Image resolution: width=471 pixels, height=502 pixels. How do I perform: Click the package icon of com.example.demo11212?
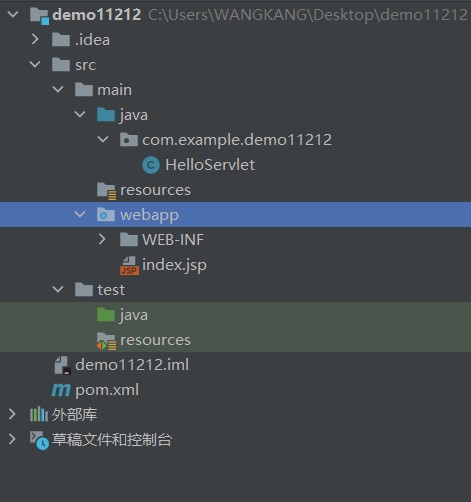click(129, 140)
